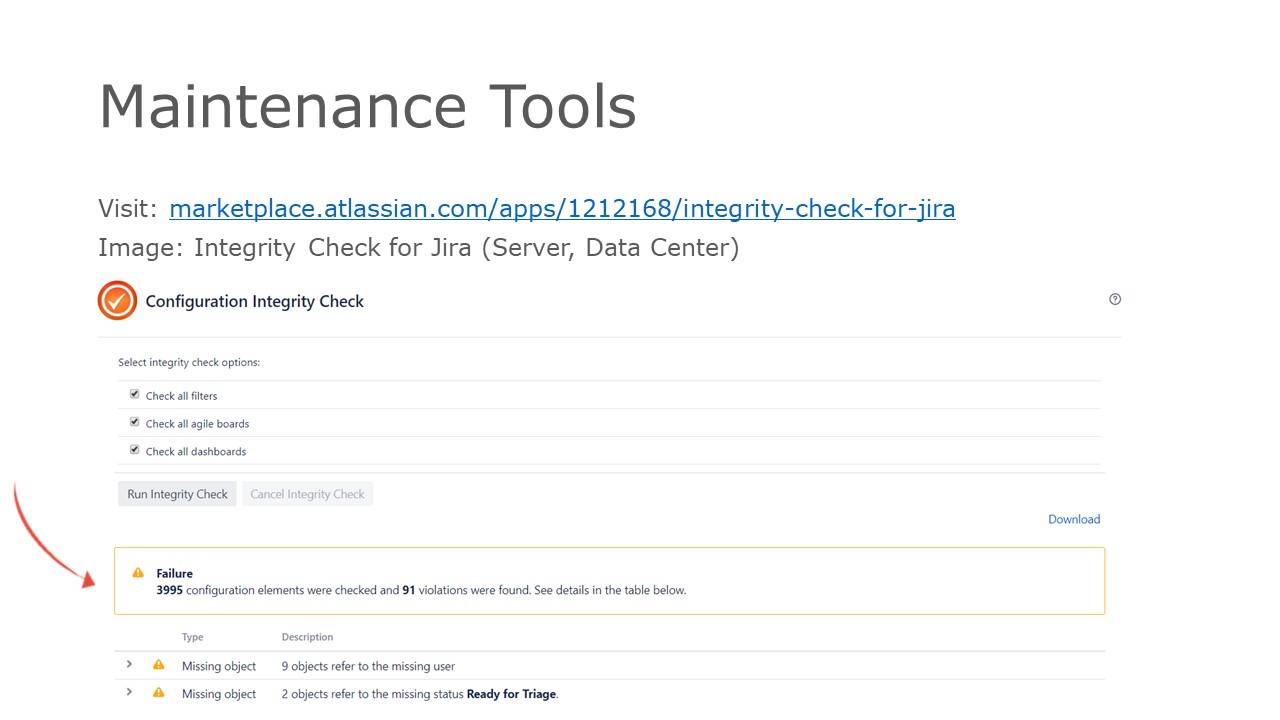The image size is (1280, 720).
Task: Toggle the Check all dashboards checkbox
Action: pyautogui.click(x=134, y=450)
